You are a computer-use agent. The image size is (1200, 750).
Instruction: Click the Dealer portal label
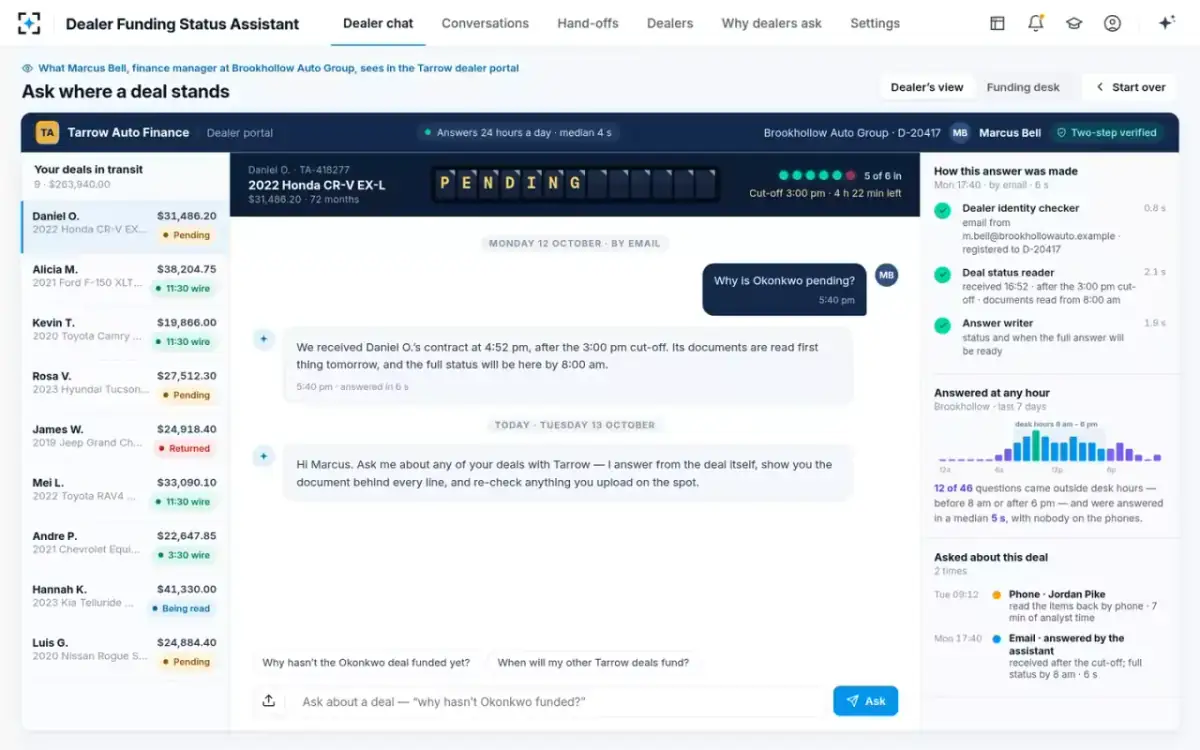(x=240, y=132)
